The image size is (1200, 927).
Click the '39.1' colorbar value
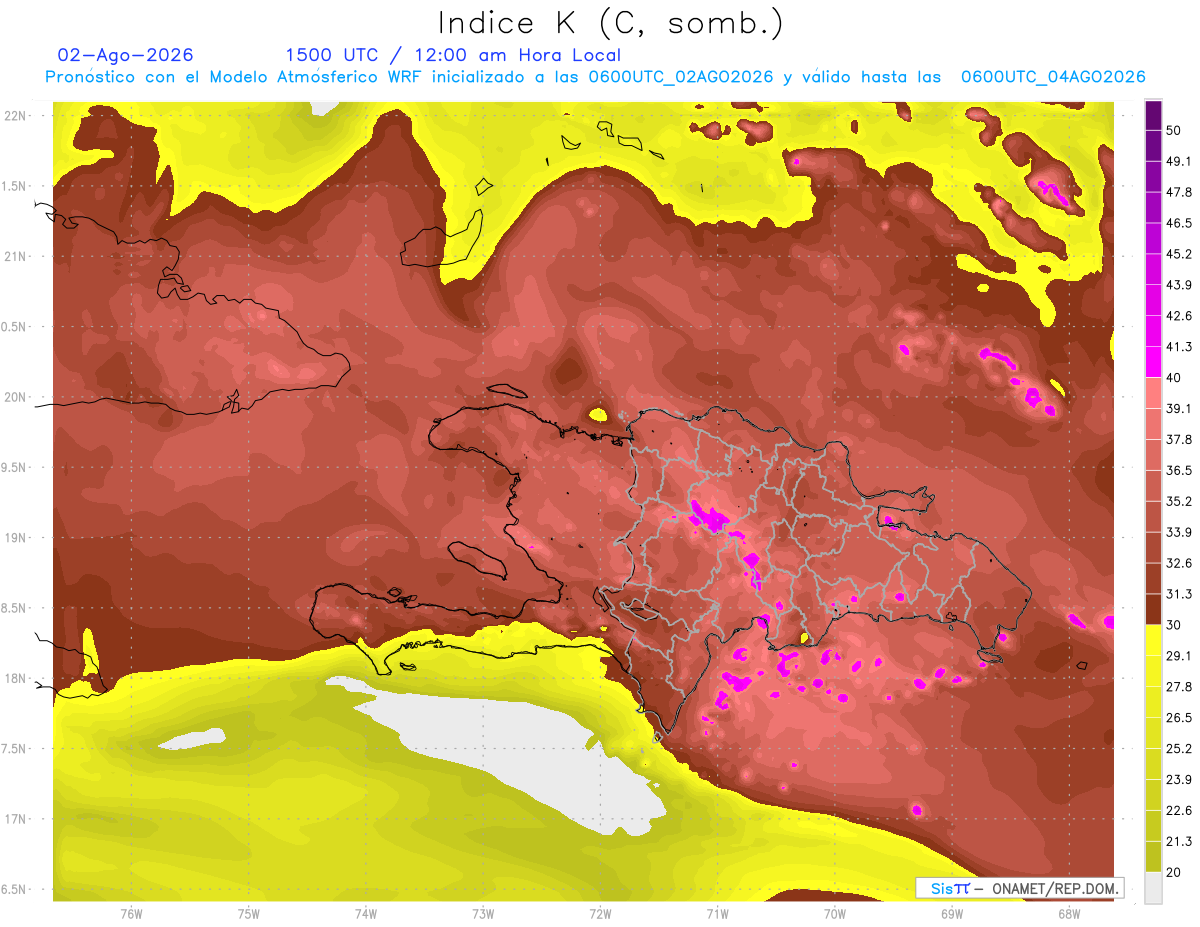point(1179,408)
